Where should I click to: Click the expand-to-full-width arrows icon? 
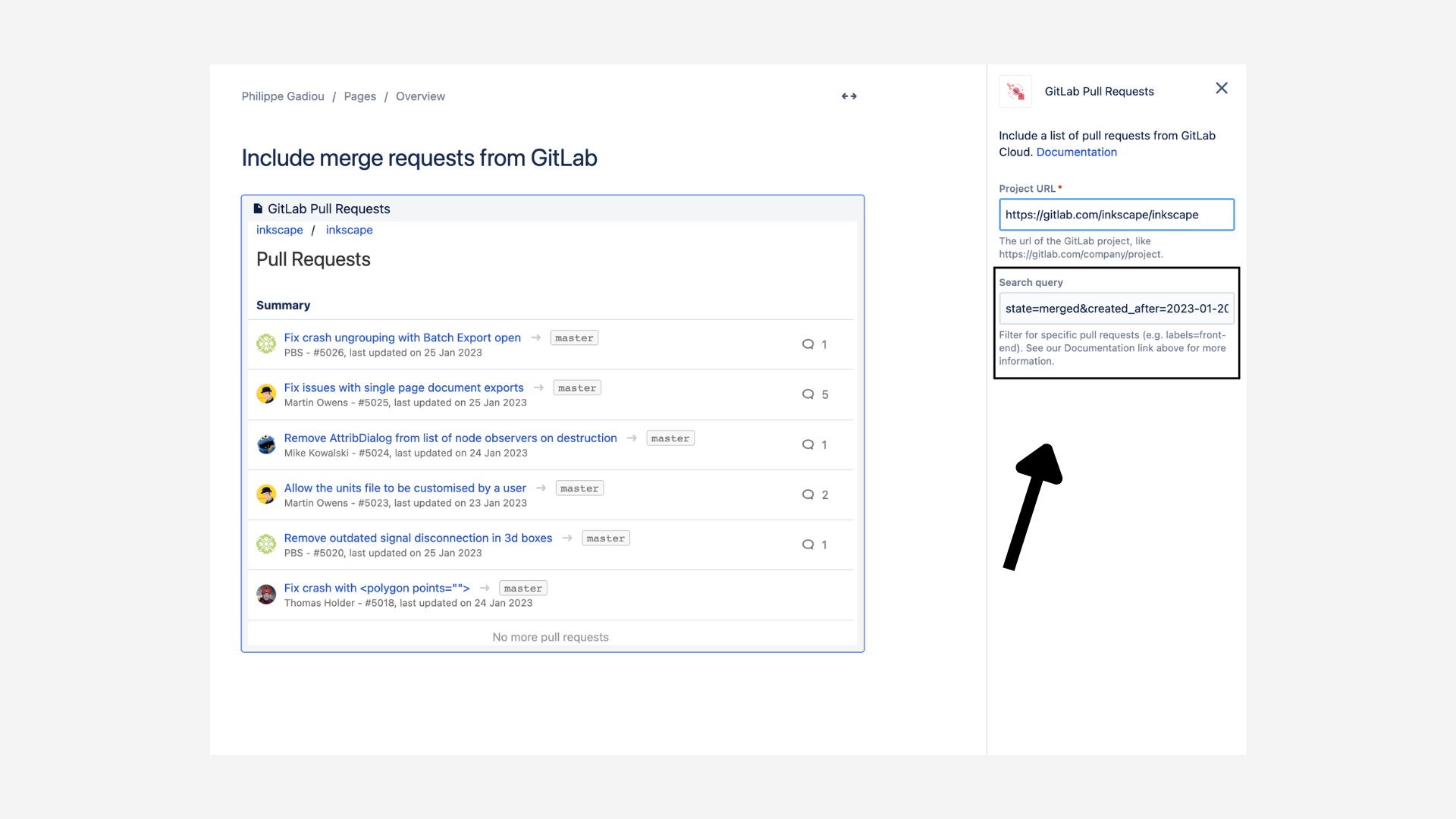click(849, 96)
